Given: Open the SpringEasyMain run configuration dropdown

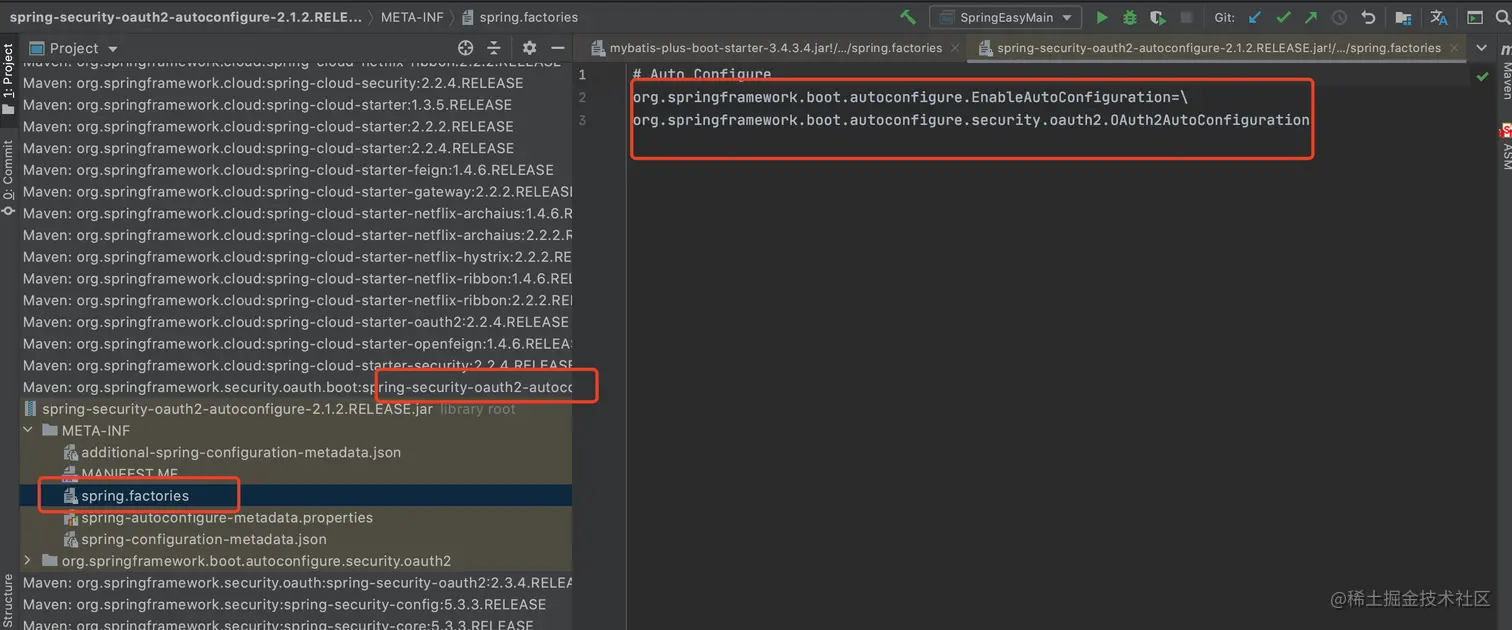Looking at the screenshot, I should pos(1004,17).
